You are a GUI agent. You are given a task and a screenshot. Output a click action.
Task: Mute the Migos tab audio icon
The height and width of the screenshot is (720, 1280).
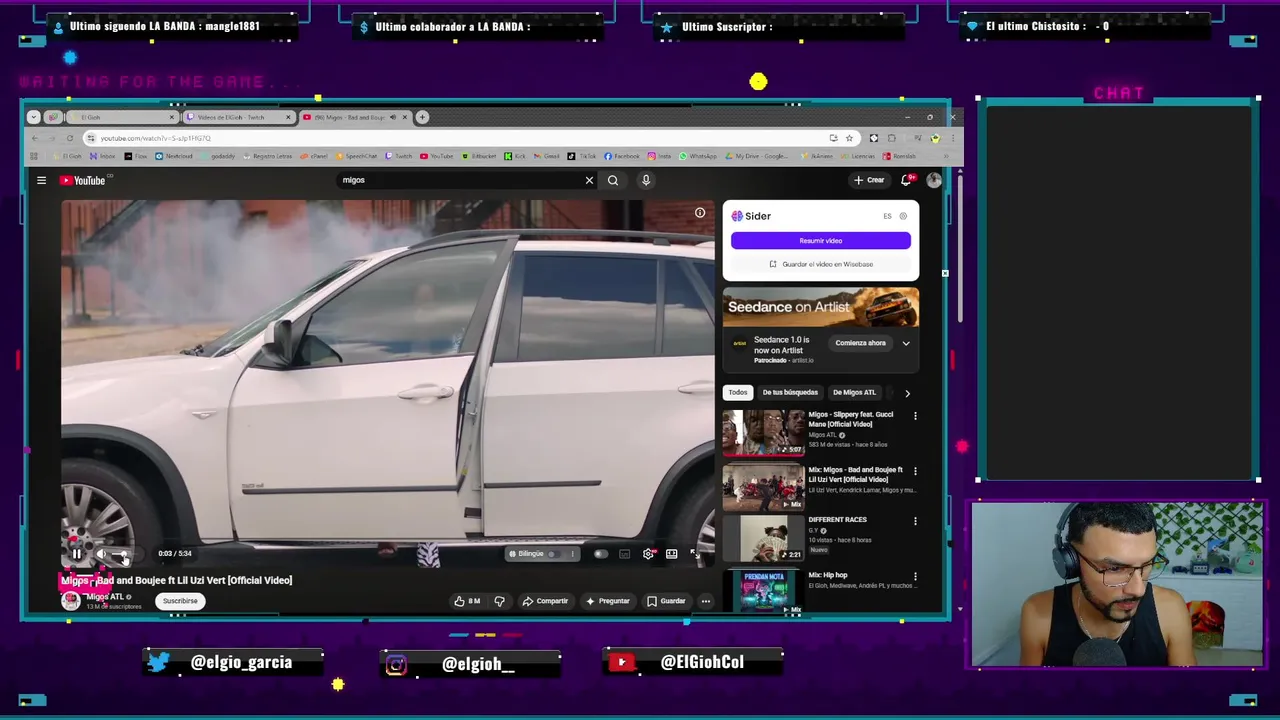click(x=392, y=117)
